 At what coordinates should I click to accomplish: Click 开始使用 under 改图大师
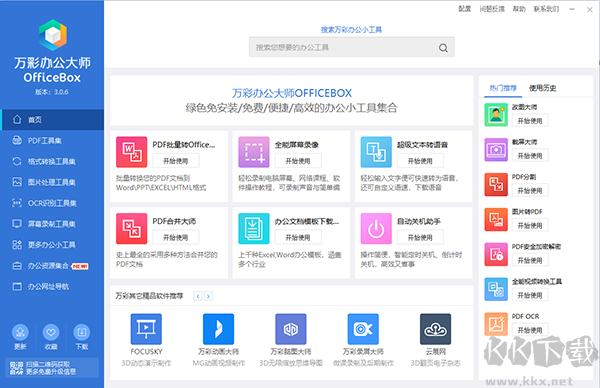pos(530,121)
